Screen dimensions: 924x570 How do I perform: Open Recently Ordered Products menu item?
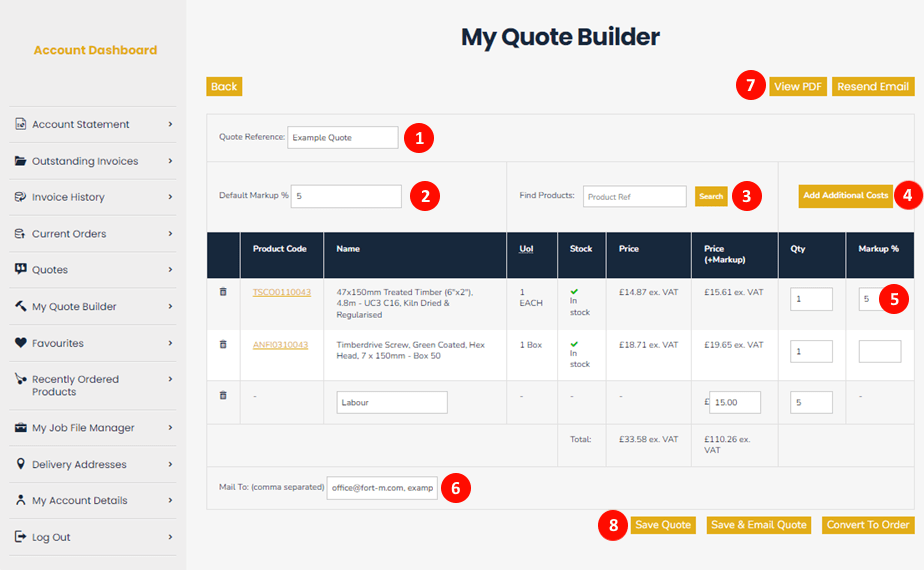coord(93,386)
